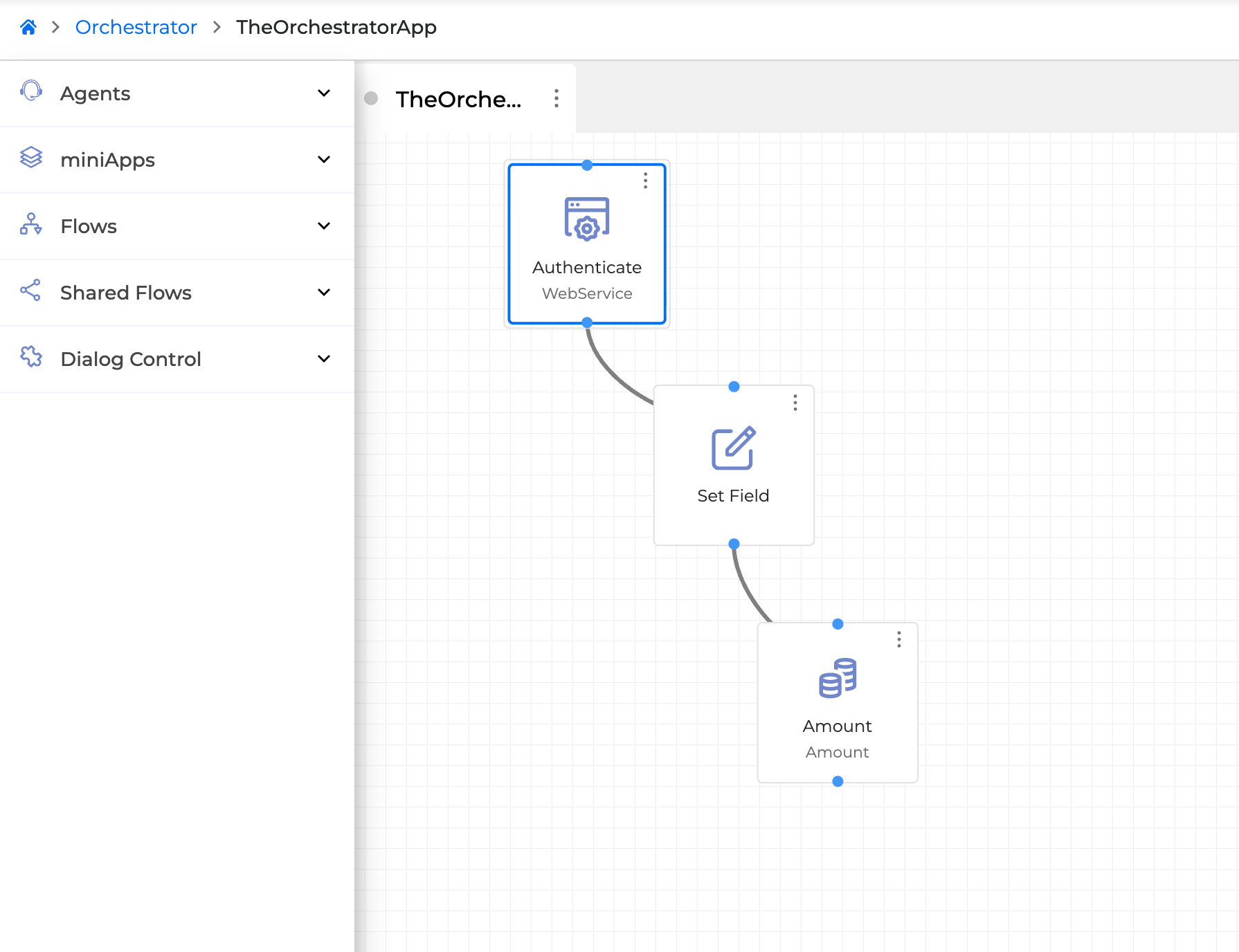Select the Amount coins icon
This screenshot has height=952, width=1239.
click(x=838, y=678)
